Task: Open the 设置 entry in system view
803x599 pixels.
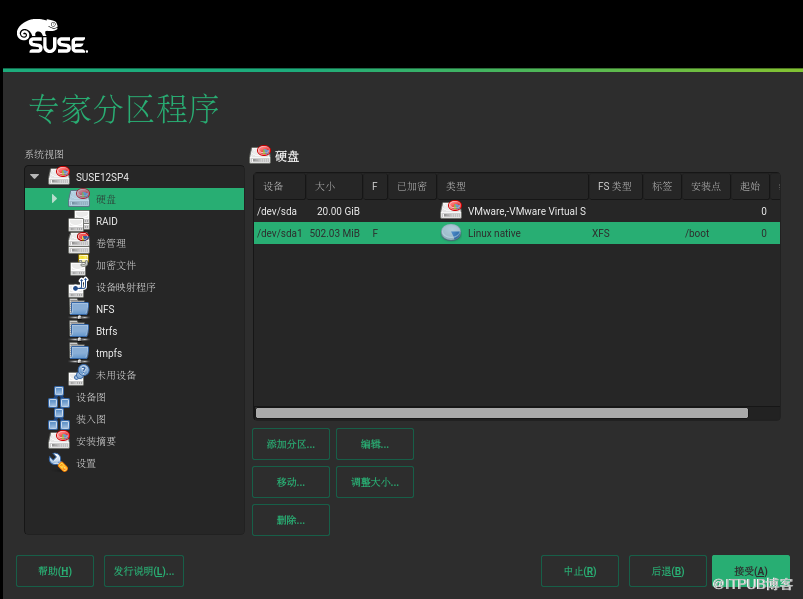Action: [86, 463]
